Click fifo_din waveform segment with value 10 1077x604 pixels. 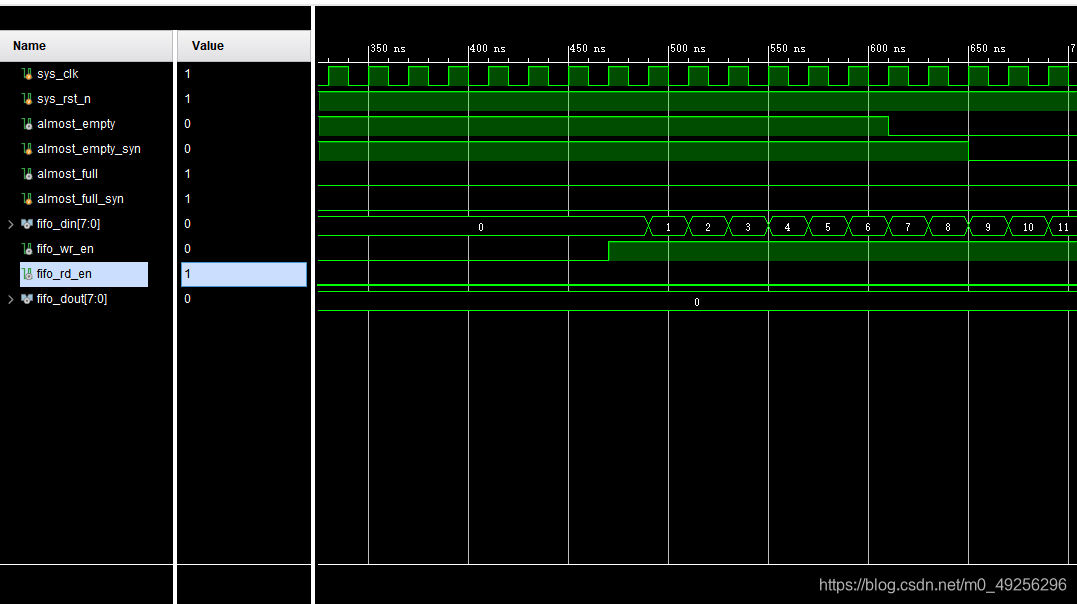point(1028,227)
